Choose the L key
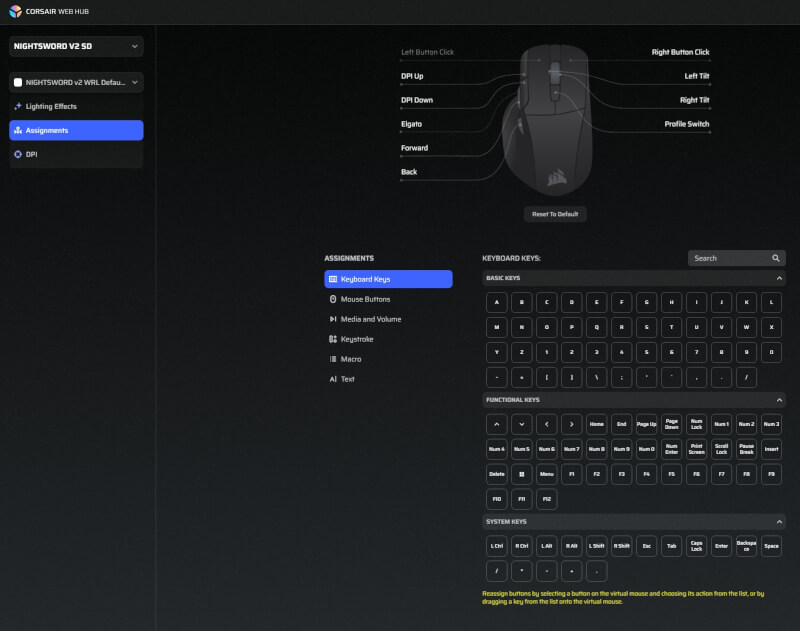Viewport: 800px width, 631px height. click(771, 302)
